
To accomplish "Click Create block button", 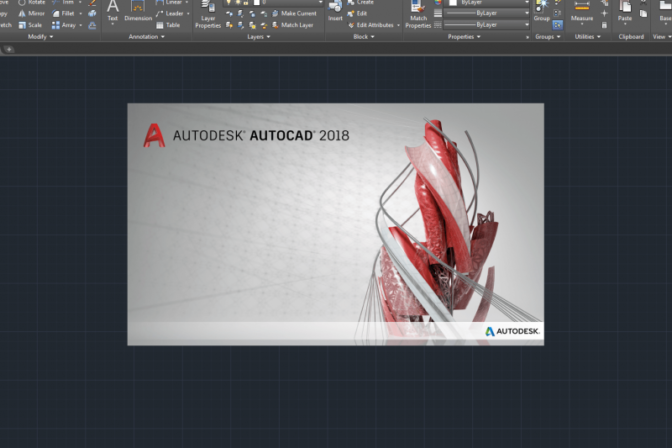I will (x=360, y=2).
